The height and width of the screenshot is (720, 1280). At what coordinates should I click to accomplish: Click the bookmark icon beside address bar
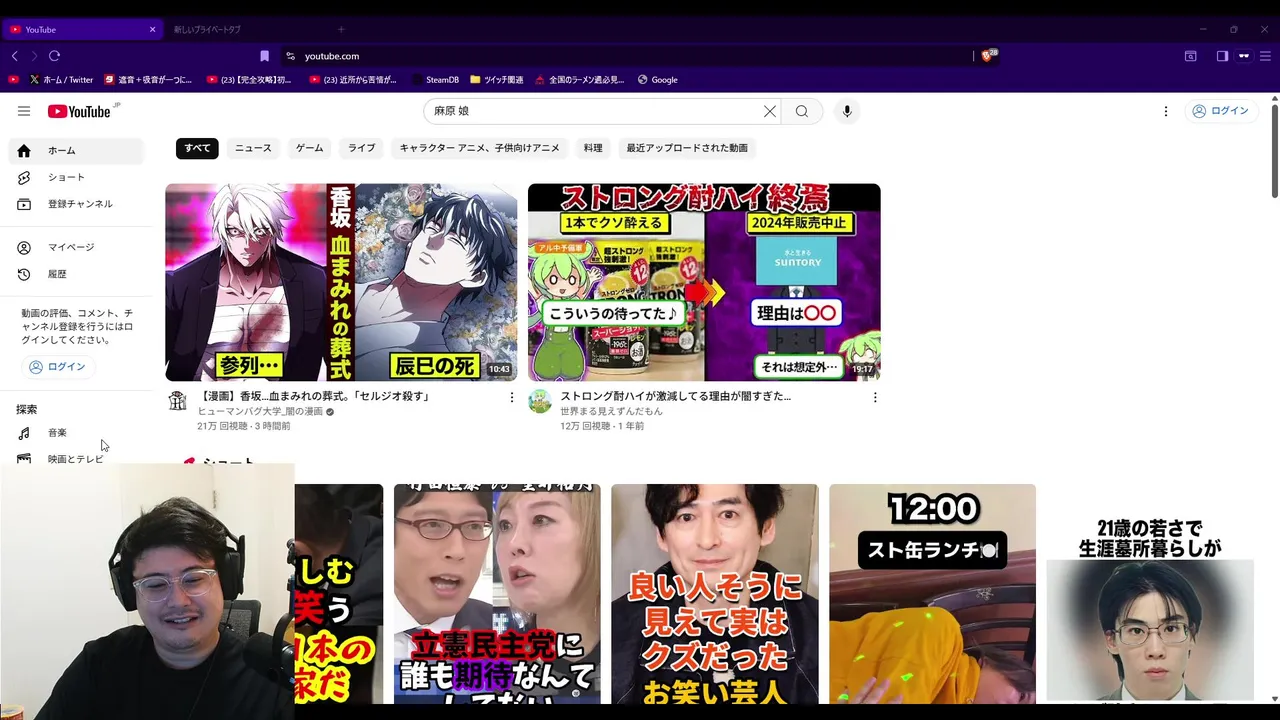point(264,56)
